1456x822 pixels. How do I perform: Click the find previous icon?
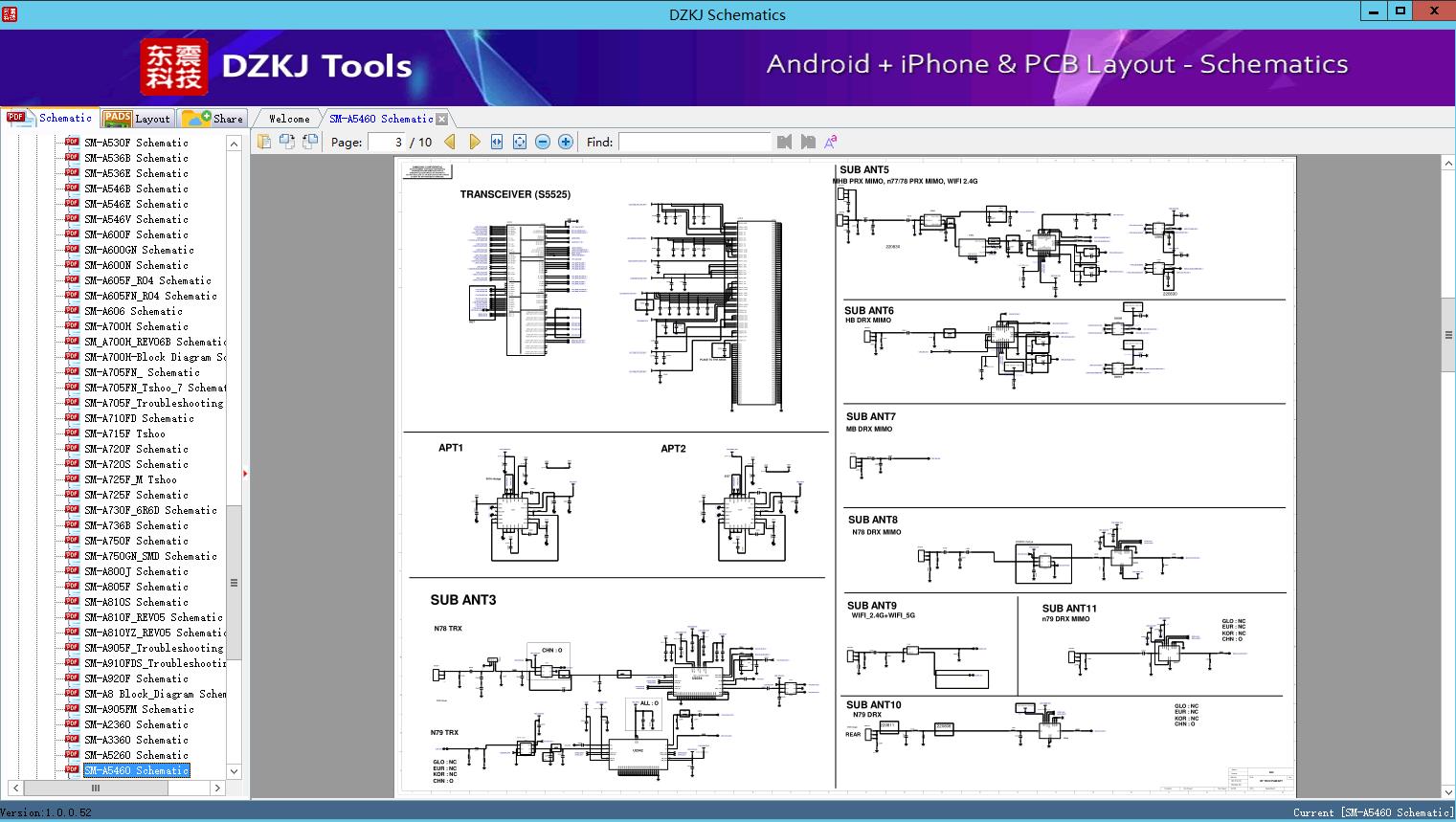pyautogui.click(x=785, y=142)
